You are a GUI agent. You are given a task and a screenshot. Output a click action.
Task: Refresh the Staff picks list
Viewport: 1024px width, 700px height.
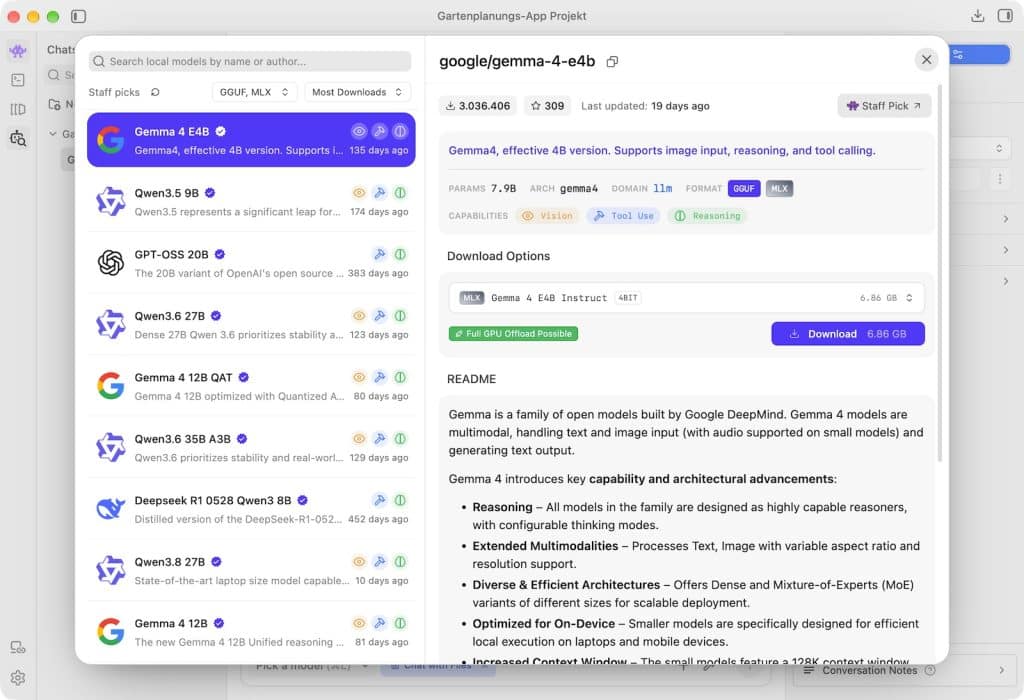click(x=155, y=92)
